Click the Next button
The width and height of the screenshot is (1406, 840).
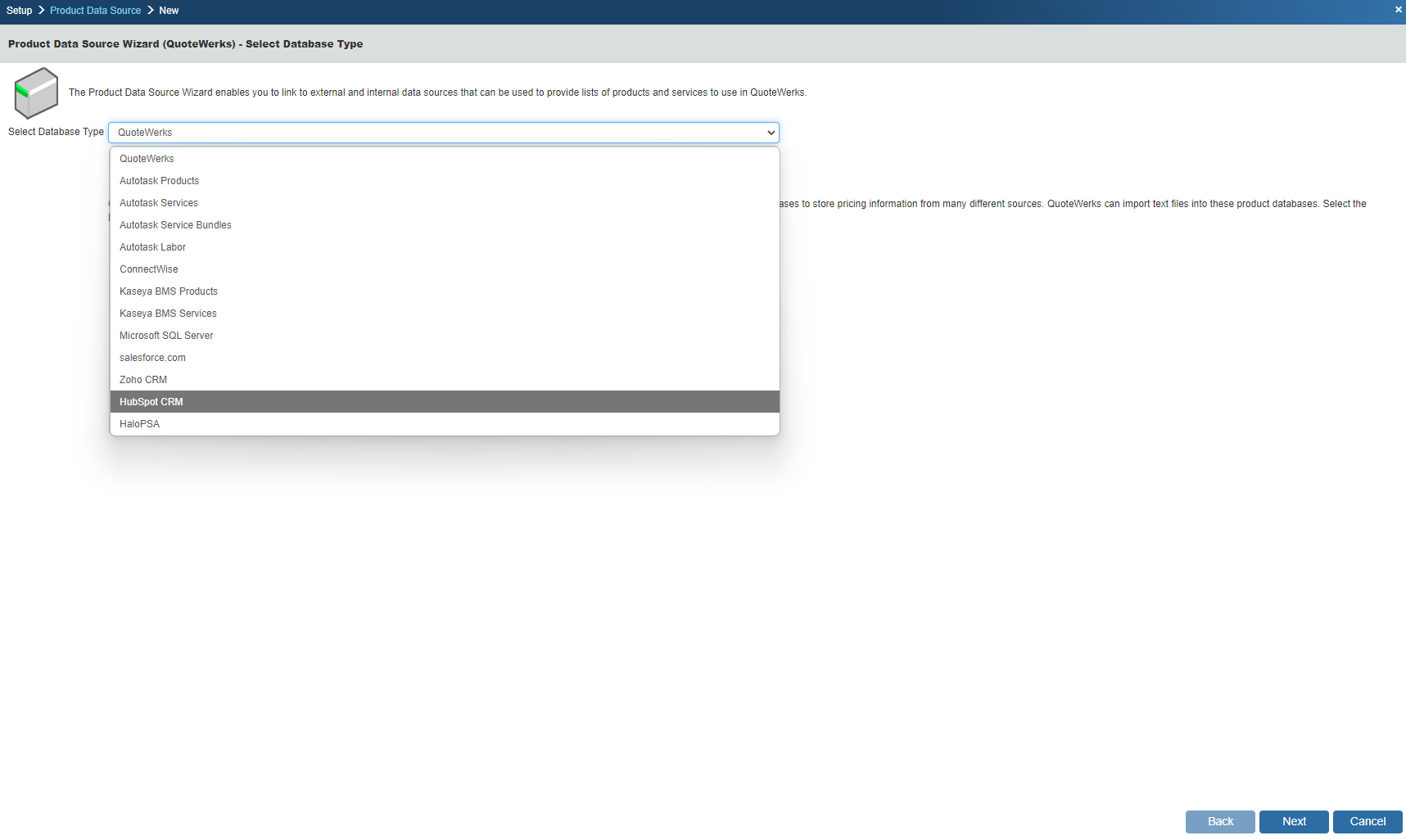pos(1294,821)
